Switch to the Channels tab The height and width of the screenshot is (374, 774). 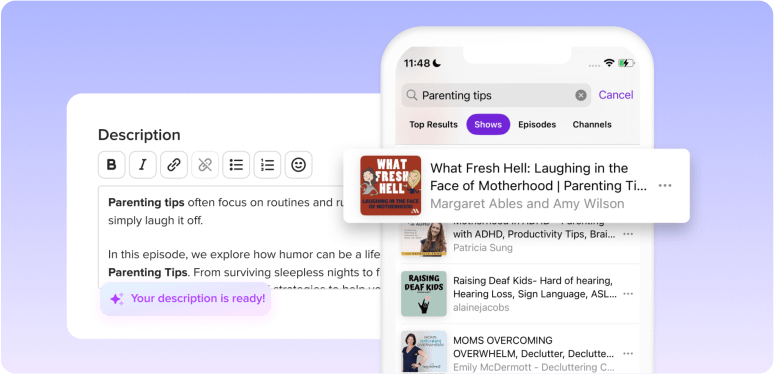click(x=592, y=124)
